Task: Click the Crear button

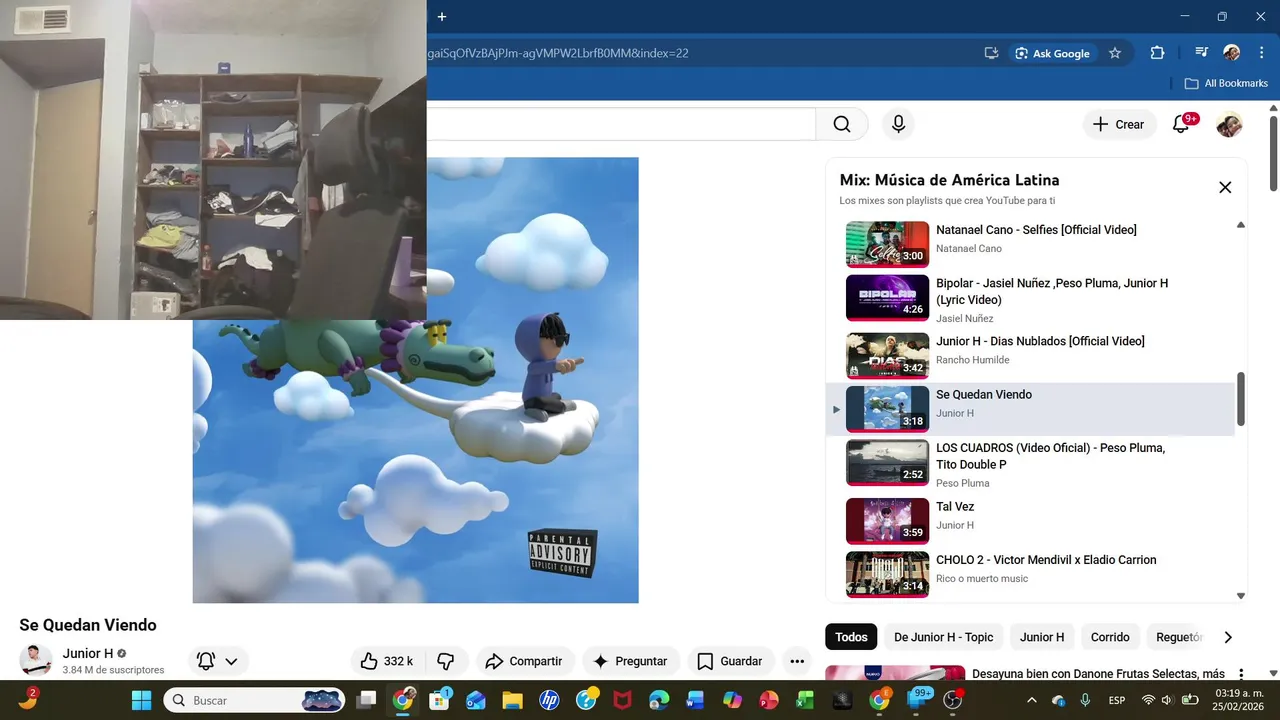Action: click(x=1119, y=124)
